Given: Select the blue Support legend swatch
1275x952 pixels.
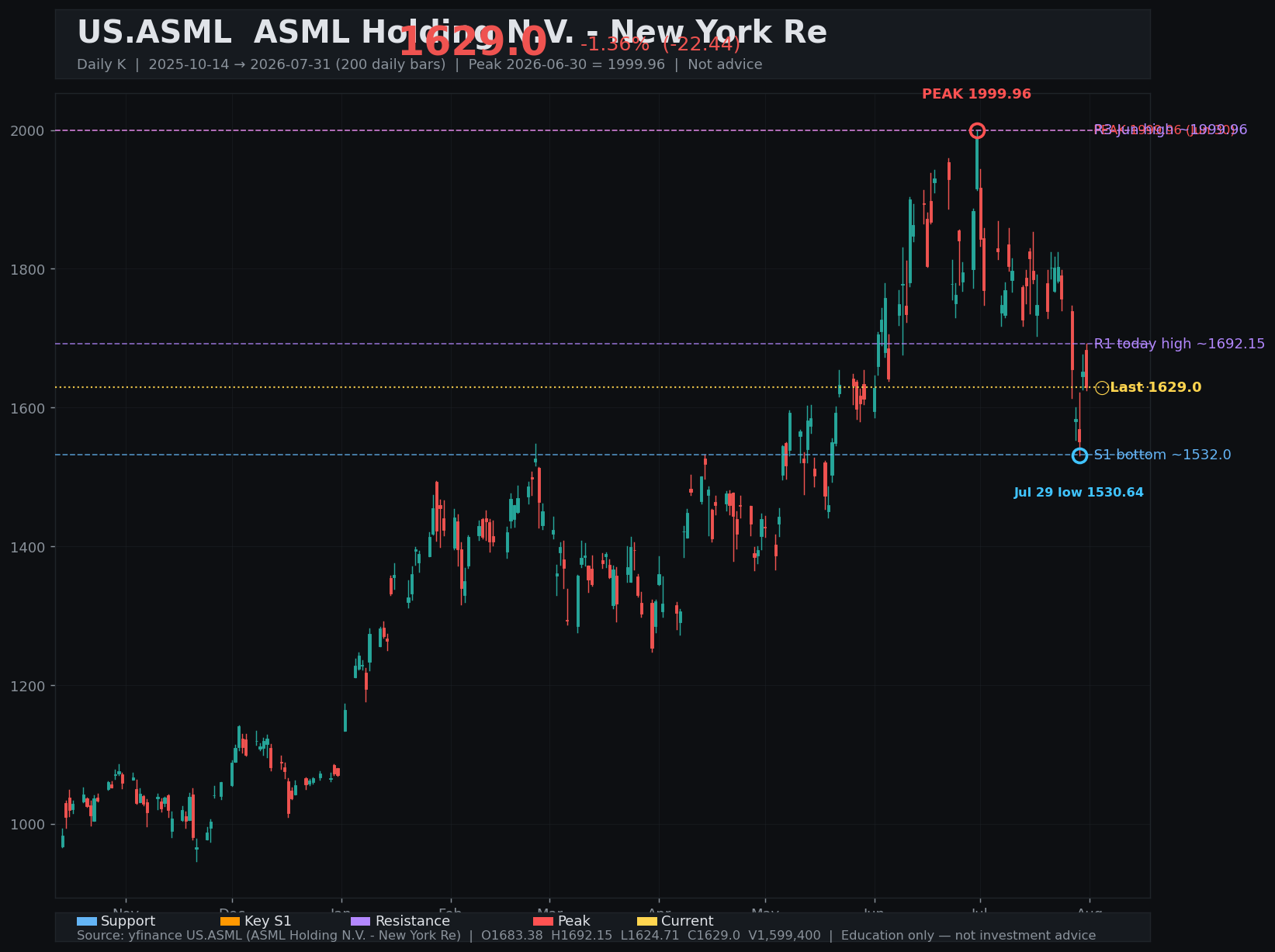Looking at the screenshot, I should (87, 922).
